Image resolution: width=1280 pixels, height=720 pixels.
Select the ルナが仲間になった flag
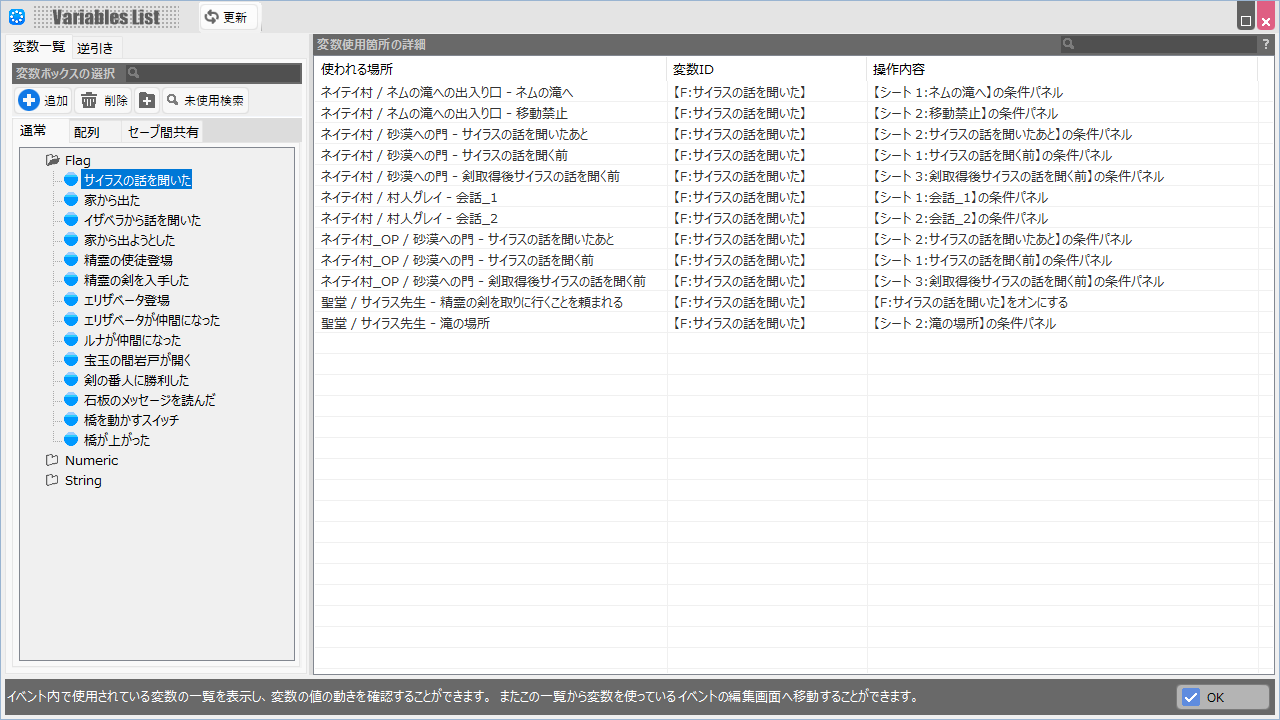[132, 340]
